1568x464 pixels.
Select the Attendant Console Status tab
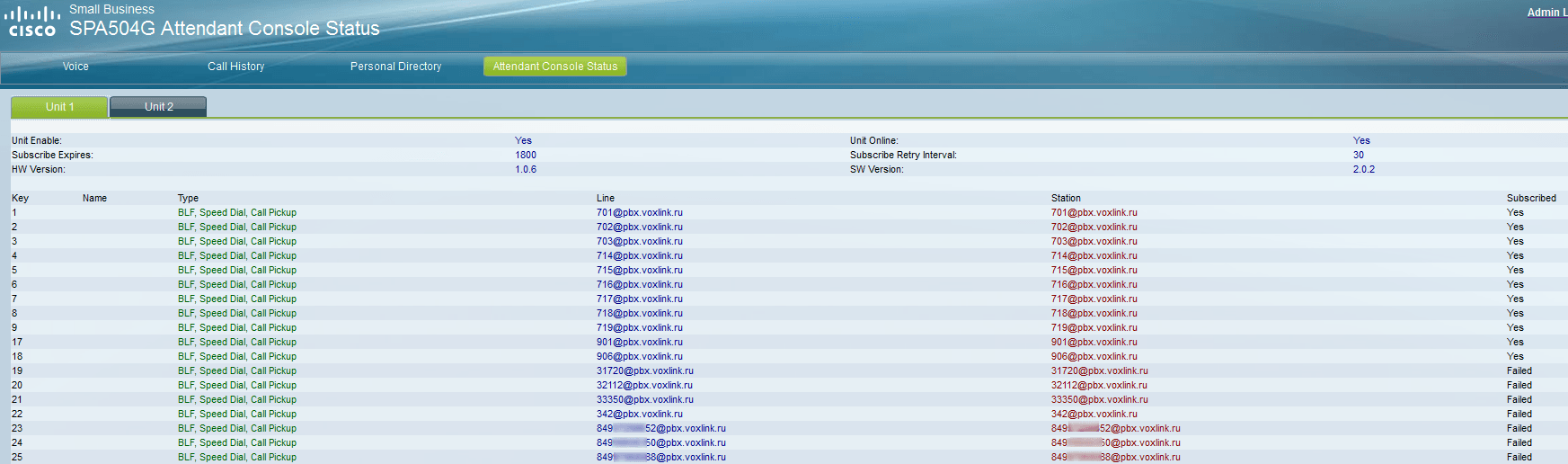555,67
